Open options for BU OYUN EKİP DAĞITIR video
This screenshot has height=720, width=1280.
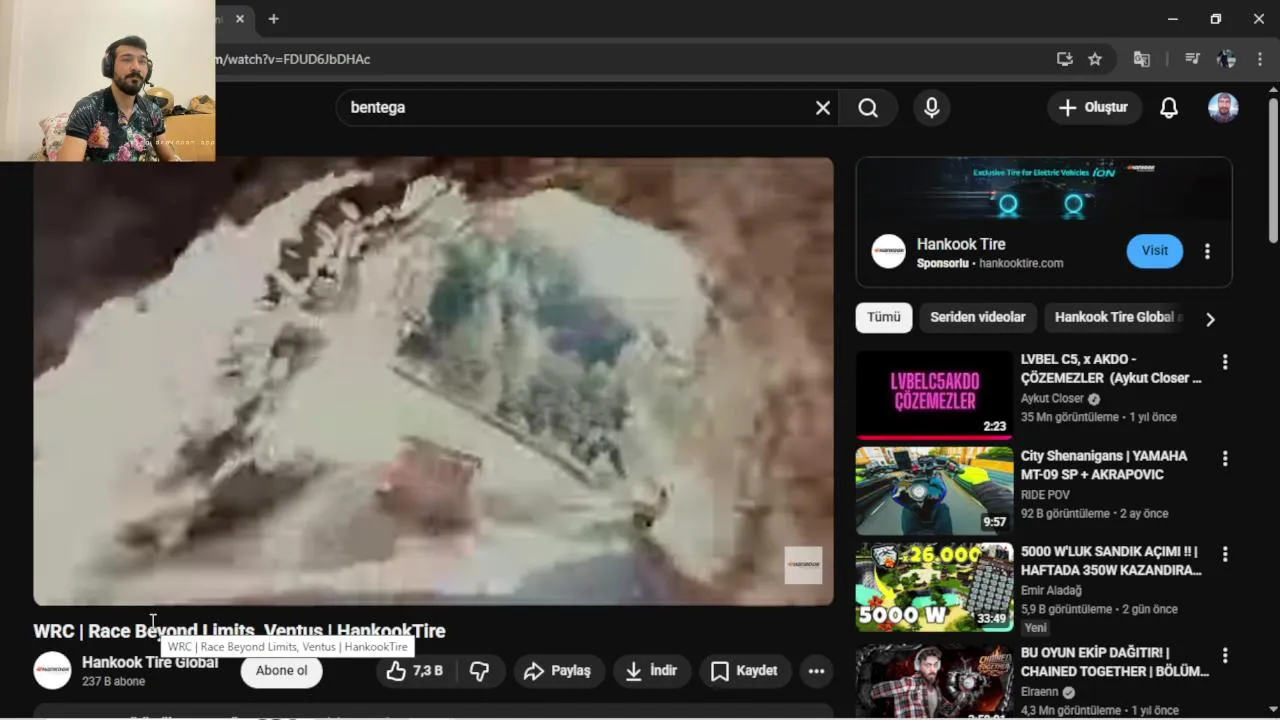(x=1224, y=656)
